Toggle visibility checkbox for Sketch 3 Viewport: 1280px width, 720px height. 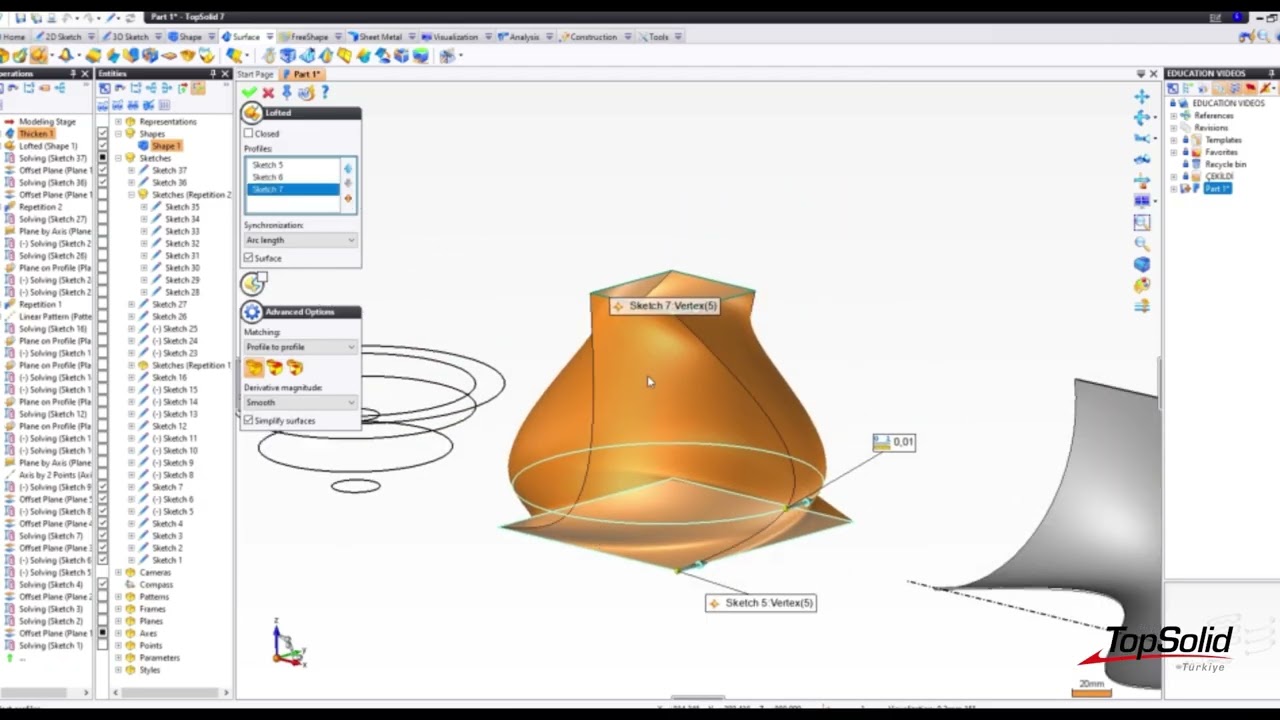[102, 536]
